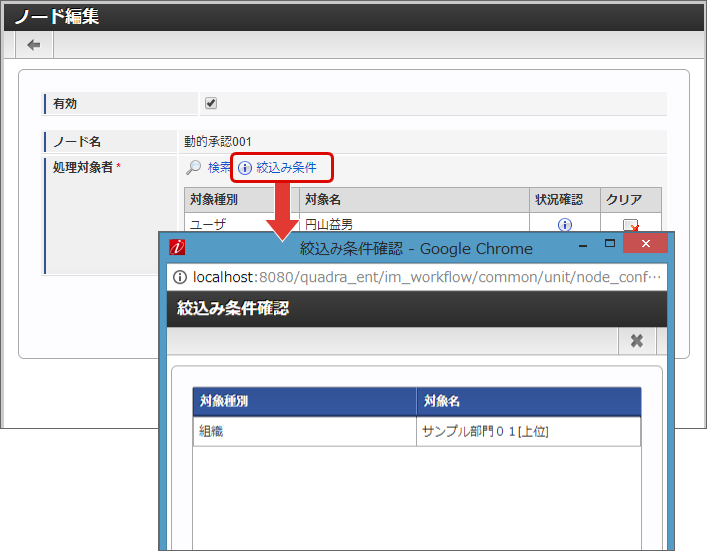The width and height of the screenshot is (707, 551).
Task: Click the 状況確認 column header
Action: pyautogui.click(x=565, y=200)
